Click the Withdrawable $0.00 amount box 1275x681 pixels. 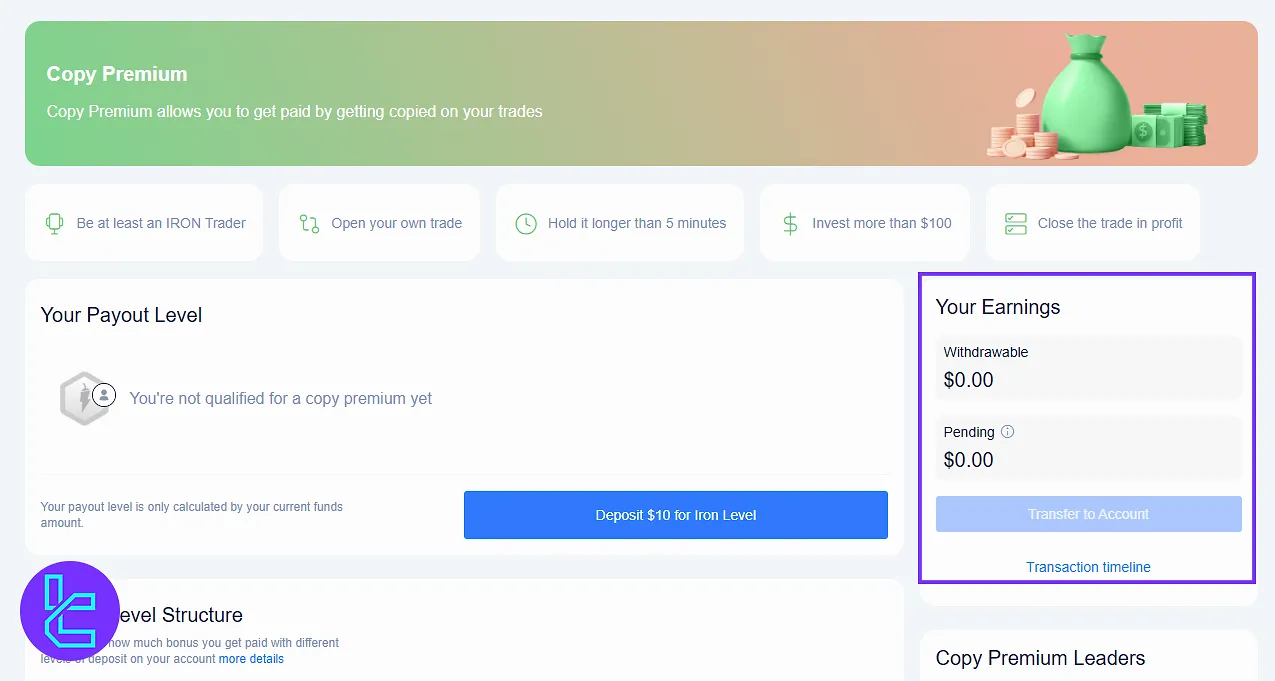click(1088, 367)
